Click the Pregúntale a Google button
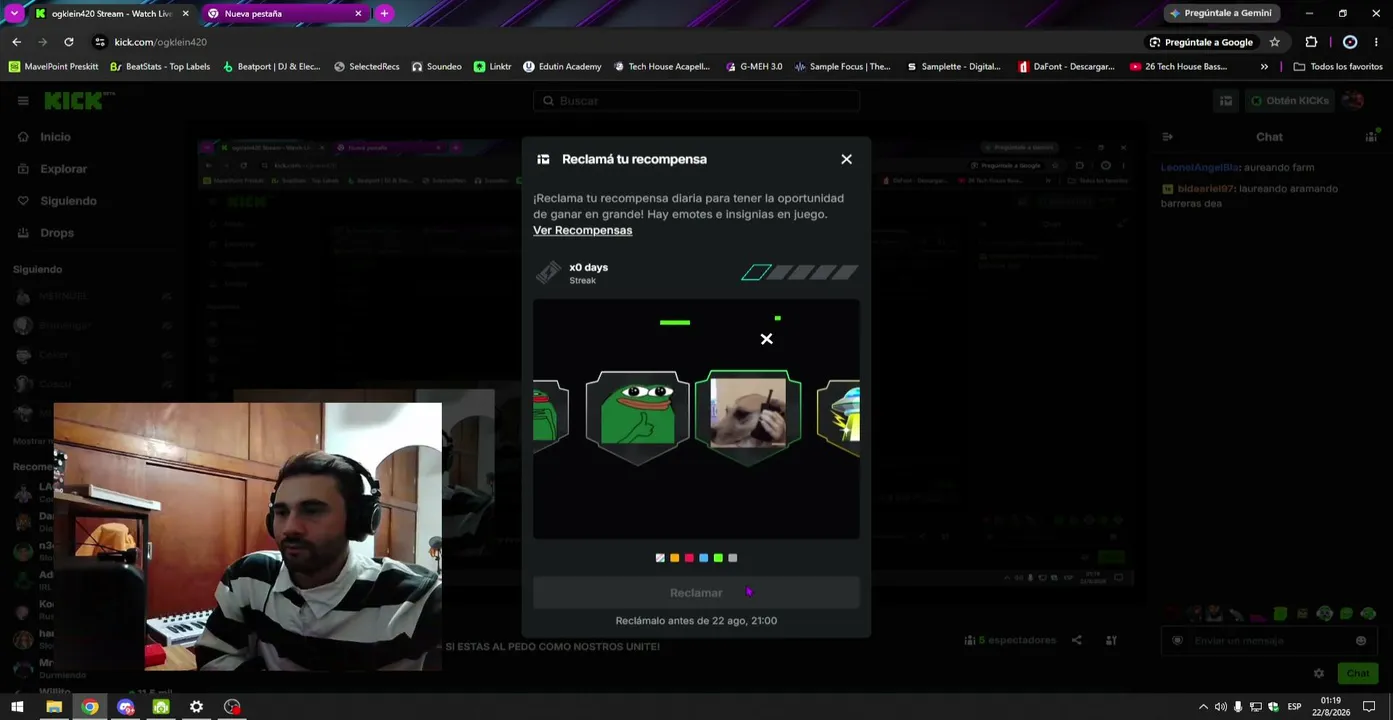 coord(1201,42)
